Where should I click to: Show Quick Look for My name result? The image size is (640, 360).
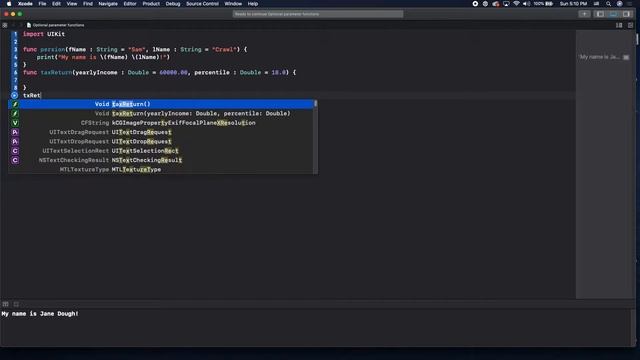[626, 57]
